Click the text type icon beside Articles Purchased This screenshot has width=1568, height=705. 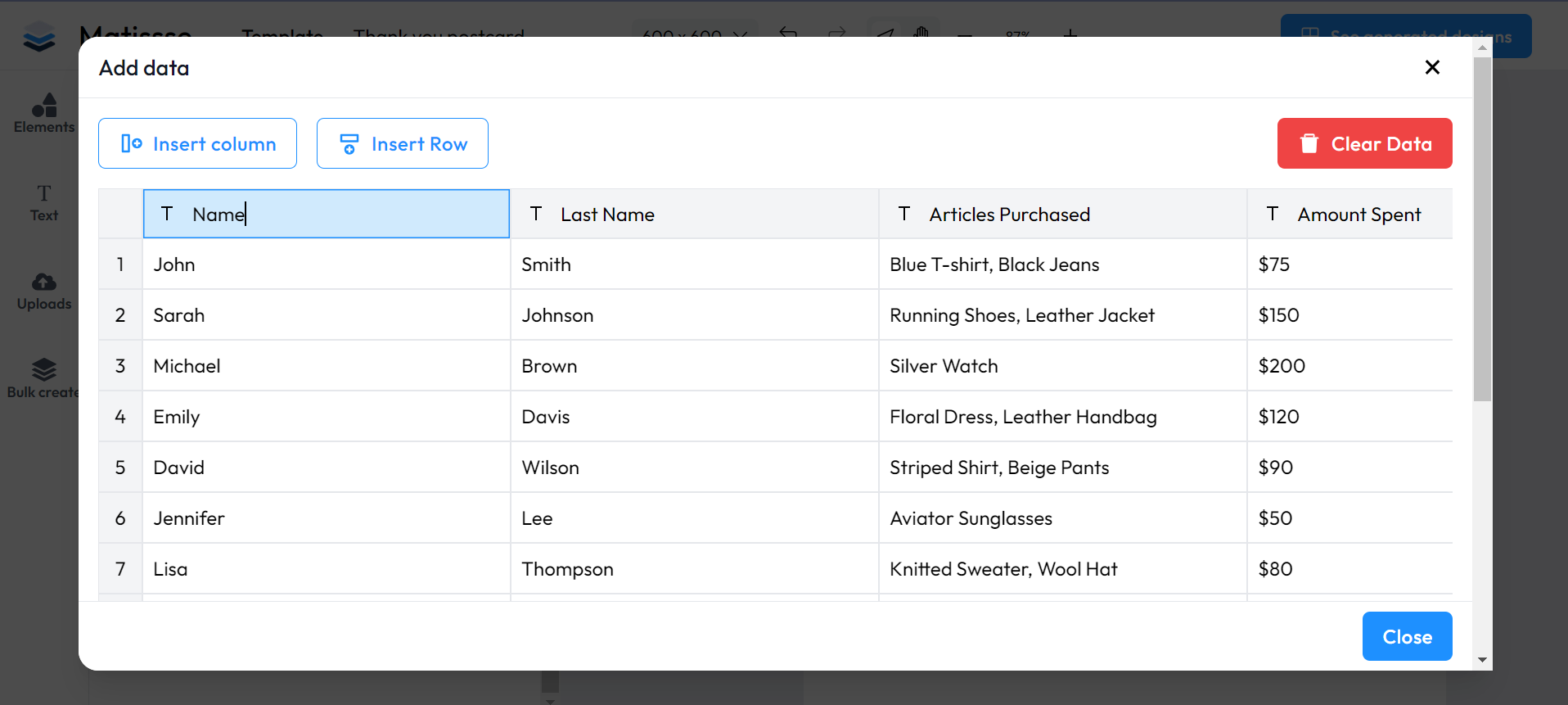click(x=904, y=214)
